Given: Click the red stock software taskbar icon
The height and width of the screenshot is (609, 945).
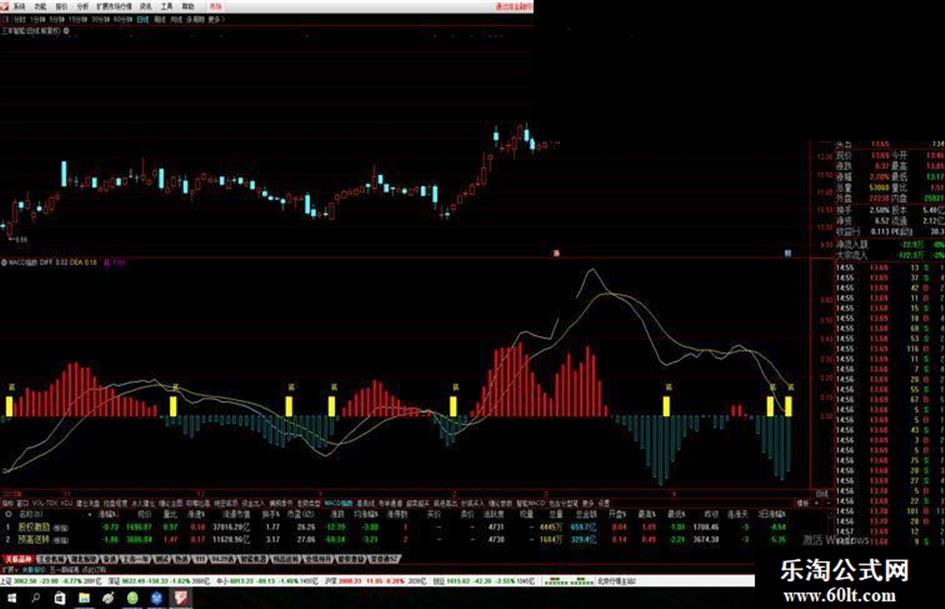Looking at the screenshot, I should 181,598.
